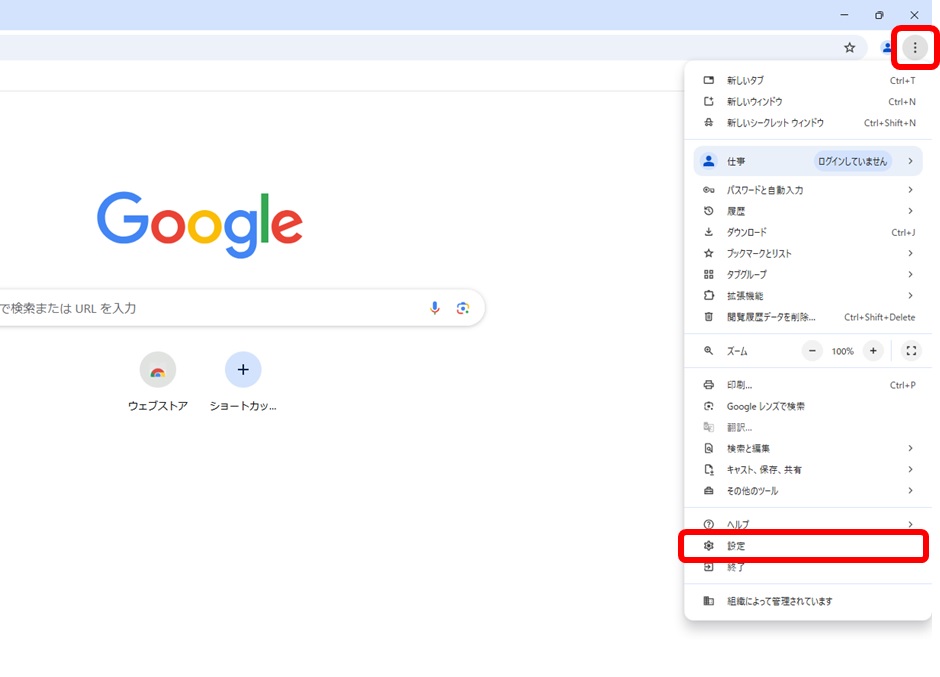940x677 pixels.
Task: Open the ウェブストア shortcut icon
Action: coord(158,369)
